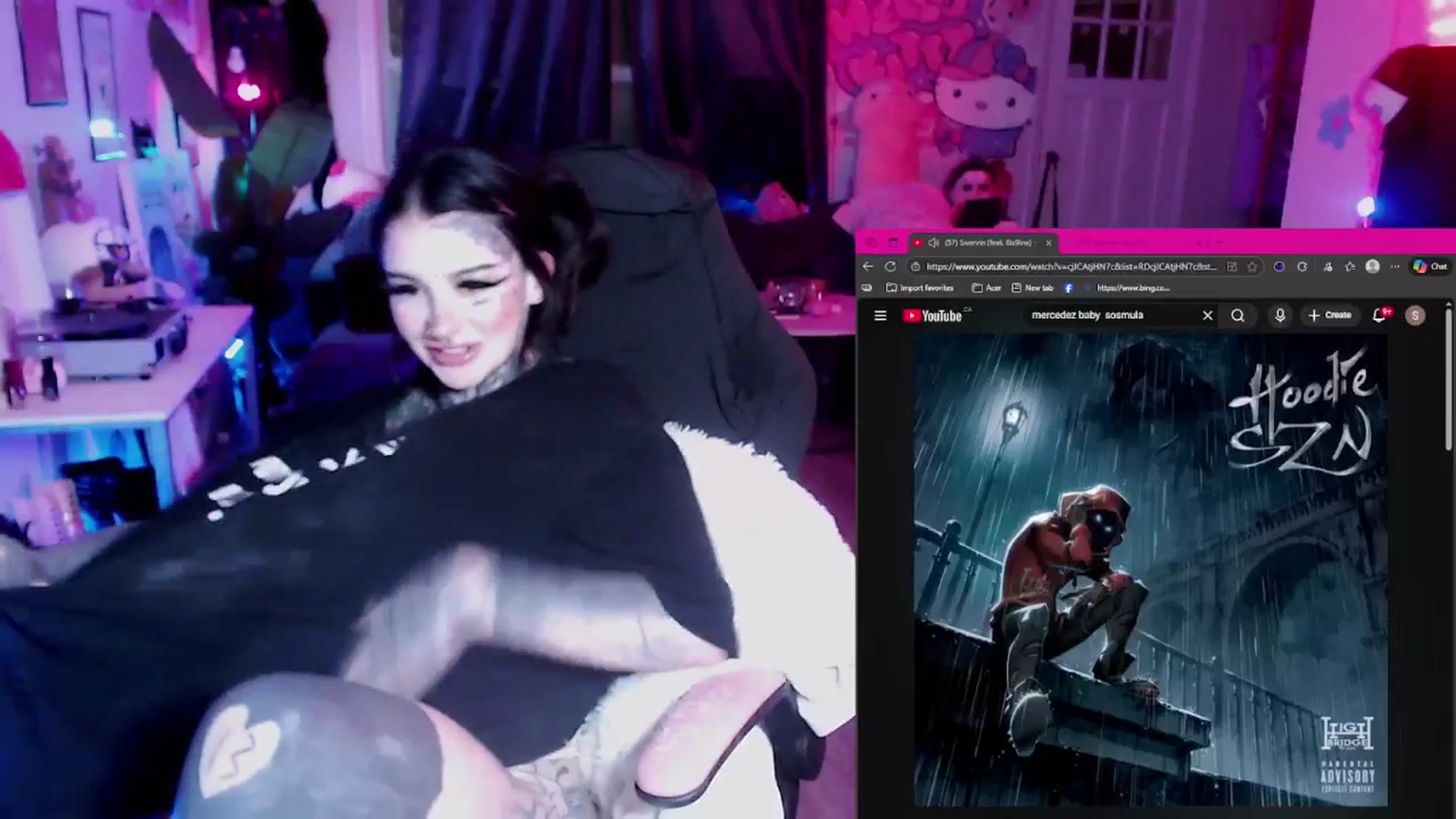Open the Favorites list icon

click(1350, 267)
